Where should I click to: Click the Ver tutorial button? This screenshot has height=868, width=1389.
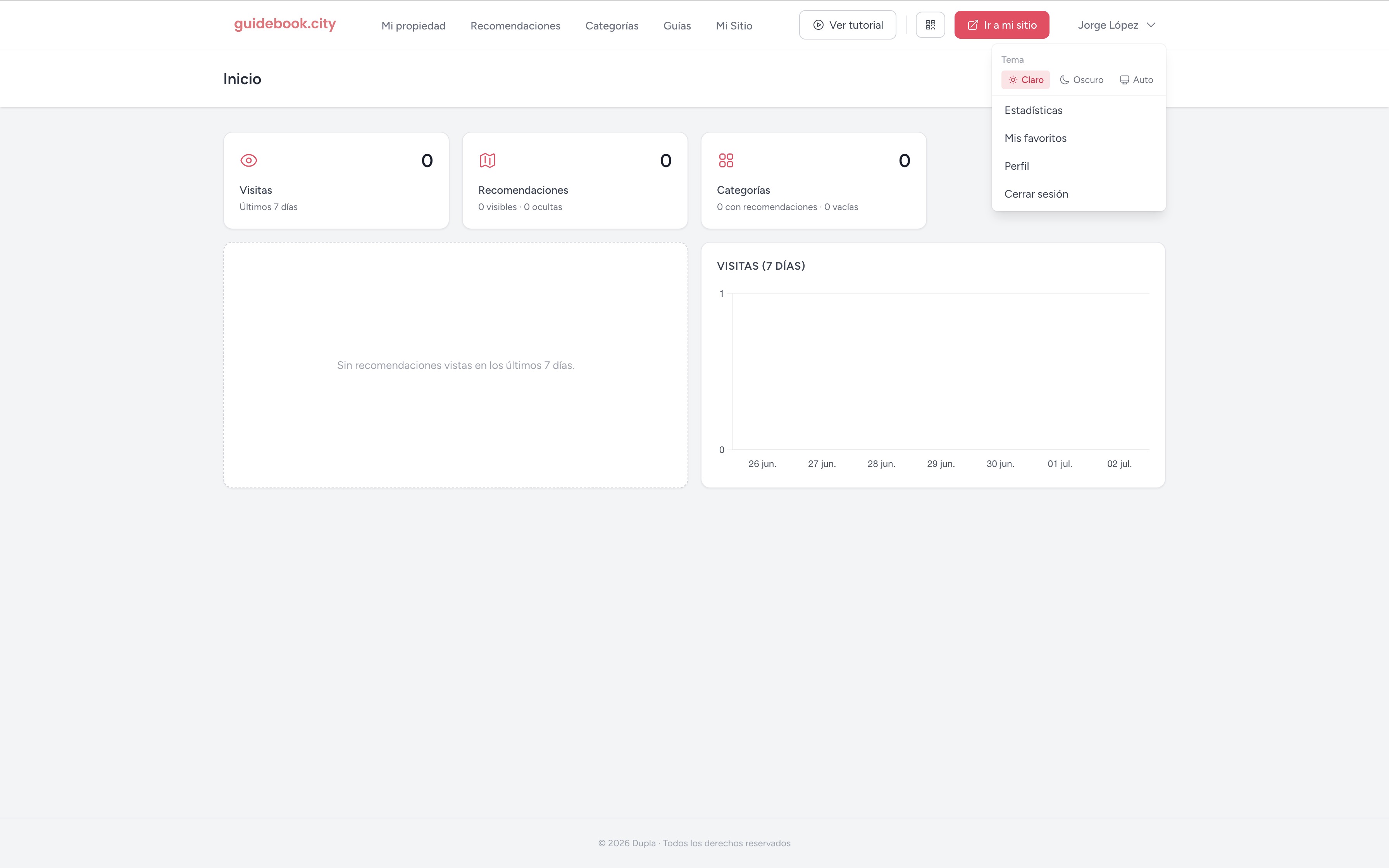[x=848, y=25]
